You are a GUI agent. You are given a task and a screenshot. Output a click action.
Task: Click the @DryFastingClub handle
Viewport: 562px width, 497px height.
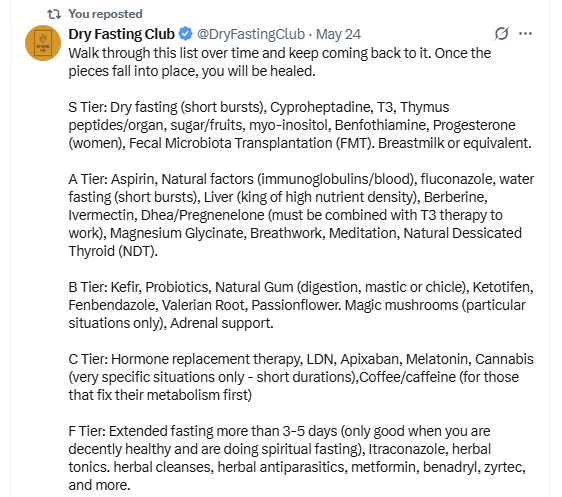pos(251,34)
